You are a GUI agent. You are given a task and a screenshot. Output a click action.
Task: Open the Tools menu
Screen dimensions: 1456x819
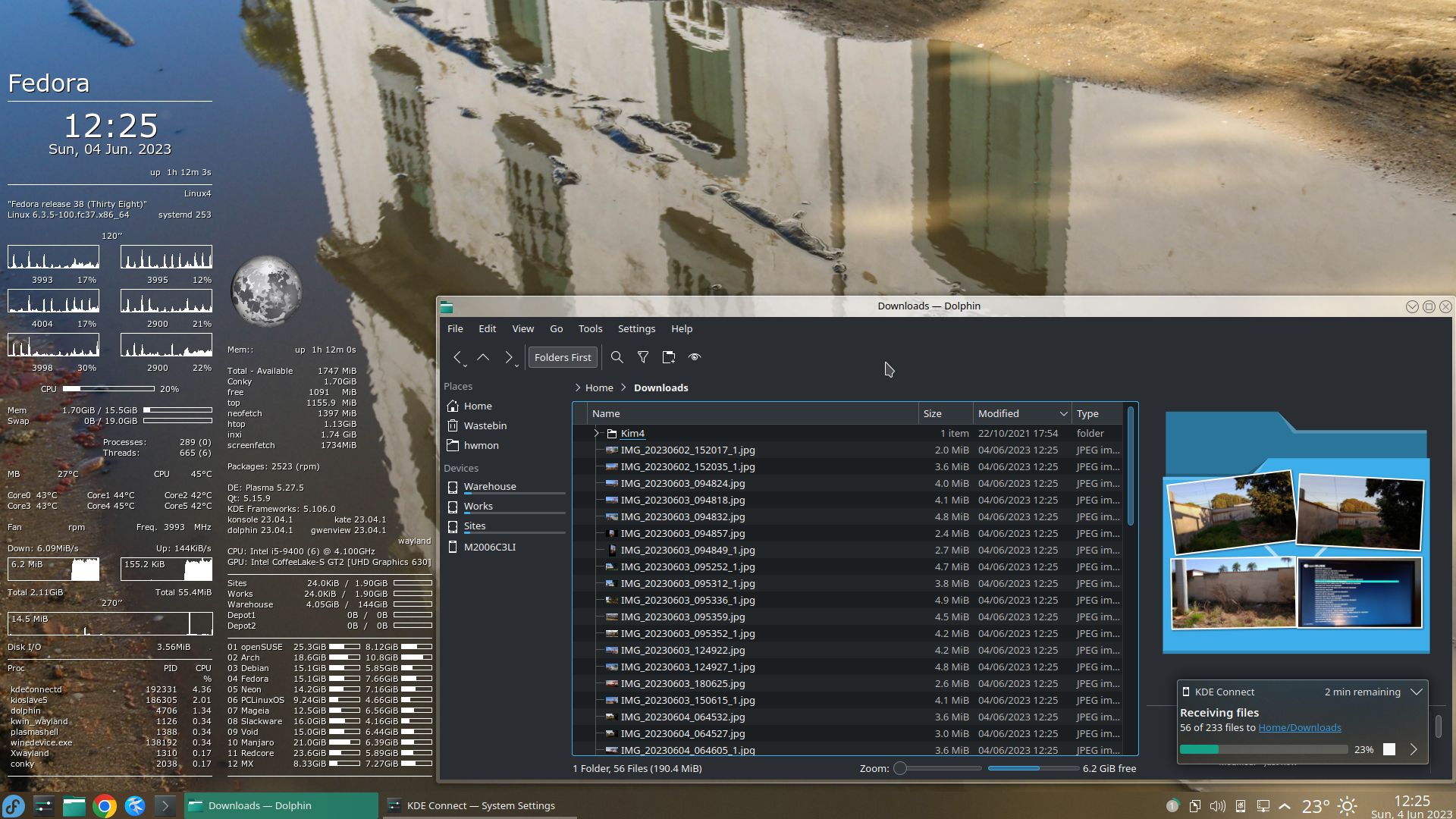(x=590, y=329)
